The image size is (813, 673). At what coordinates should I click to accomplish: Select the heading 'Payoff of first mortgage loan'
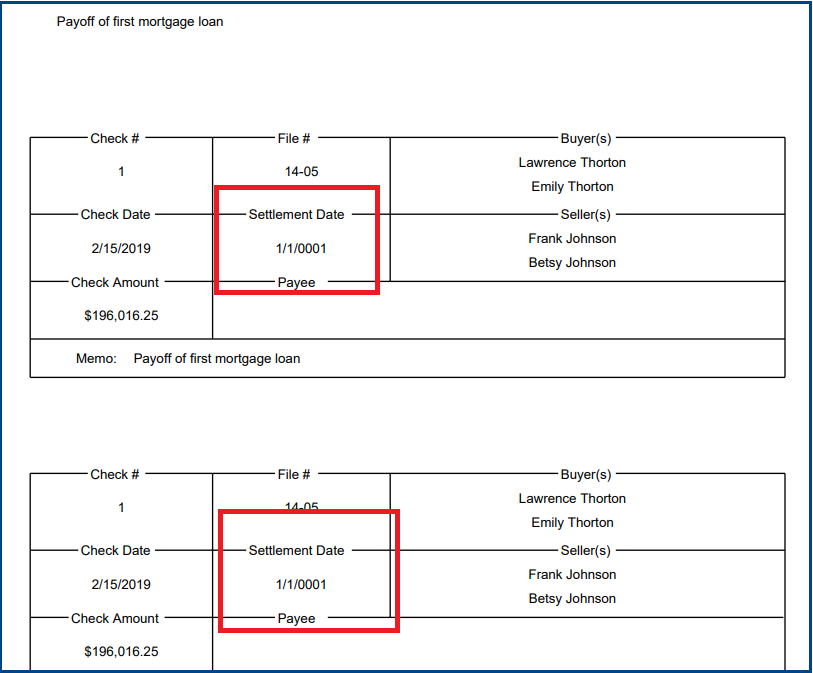click(140, 22)
